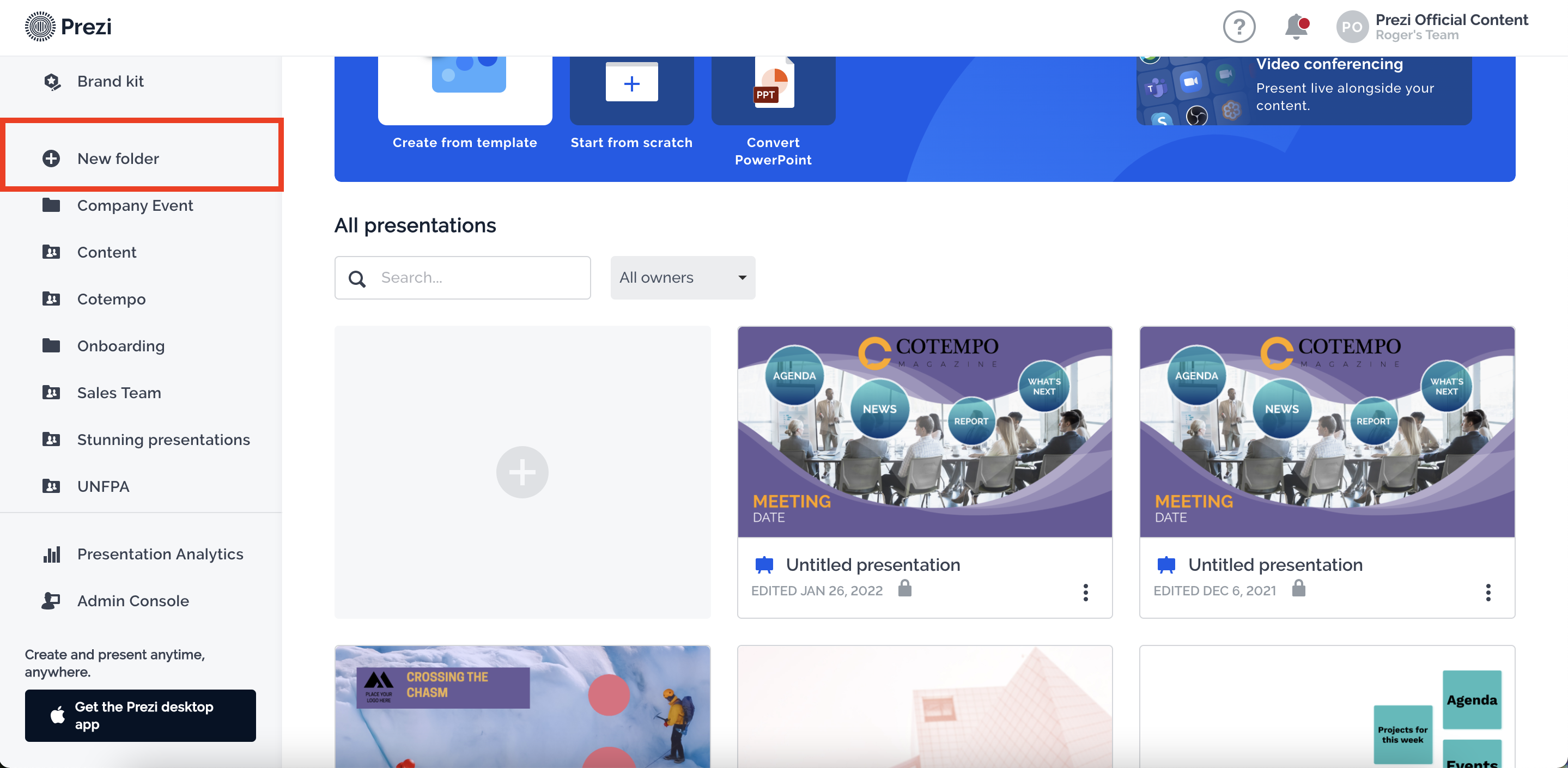Click the Prezi logo in header
This screenshot has height=768, width=1568.
[x=68, y=27]
